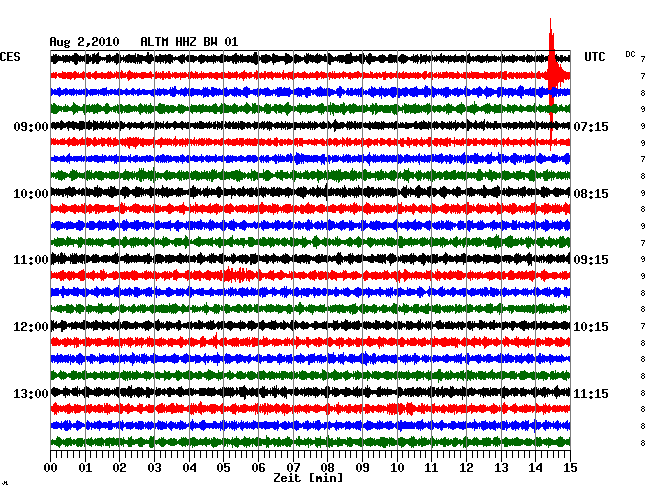The height and width of the screenshot is (494, 650).
Task: Click minute tick label "07" on the axis
Action: click(293, 467)
